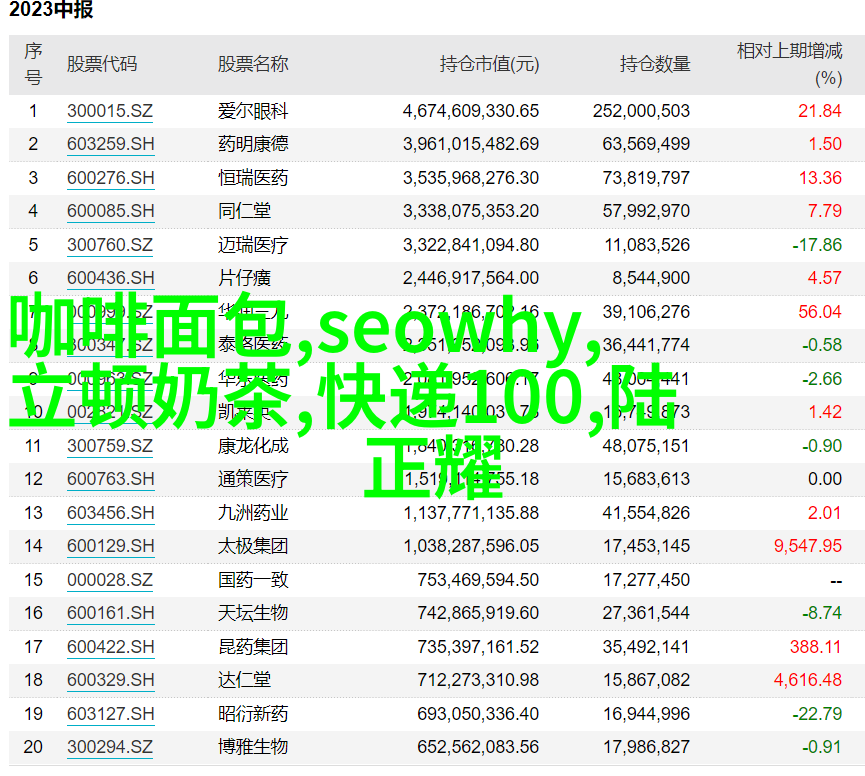Image resolution: width=865 pixels, height=776 pixels.
Task: Click stock name 药明康德
Action: pyautogui.click(x=253, y=144)
